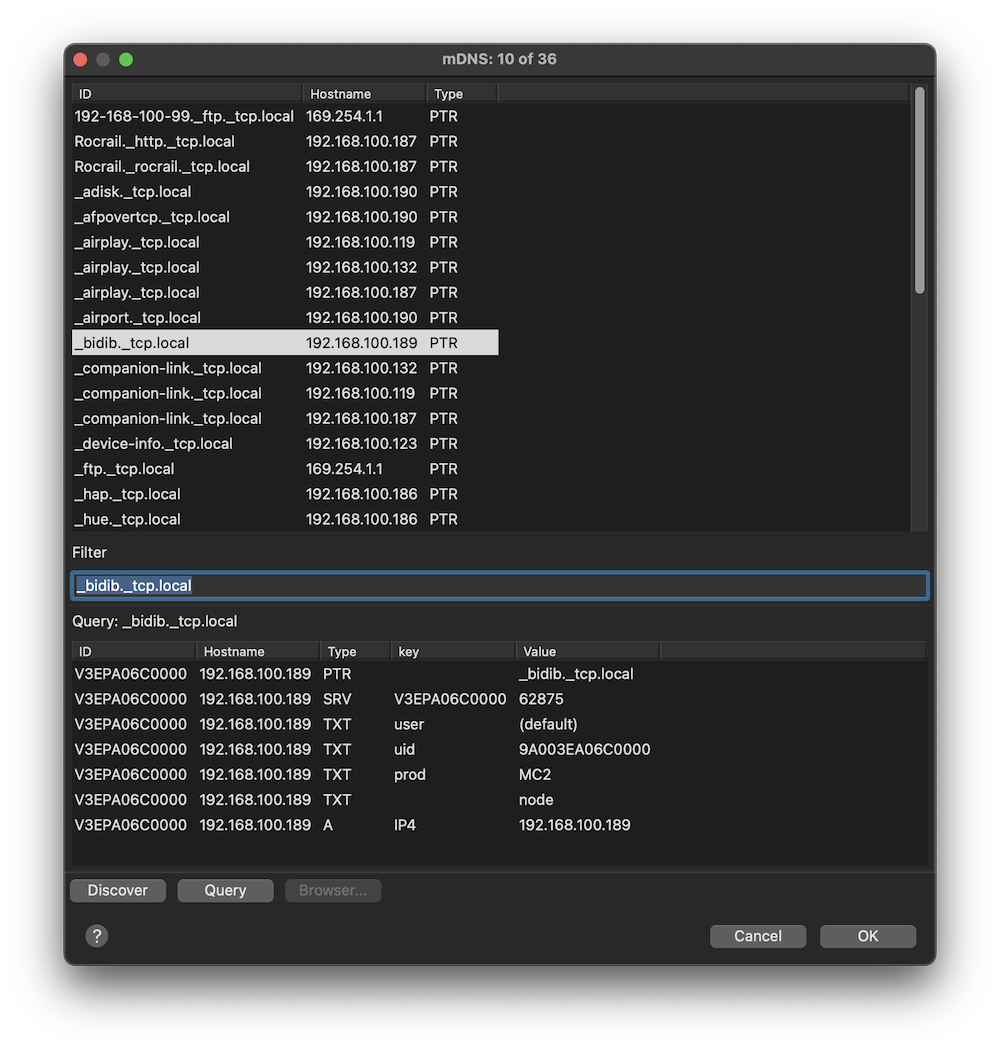Click the Value column header in query table
The height and width of the screenshot is (1050, 1000).
pyautogui.click(x=587, y=651)
